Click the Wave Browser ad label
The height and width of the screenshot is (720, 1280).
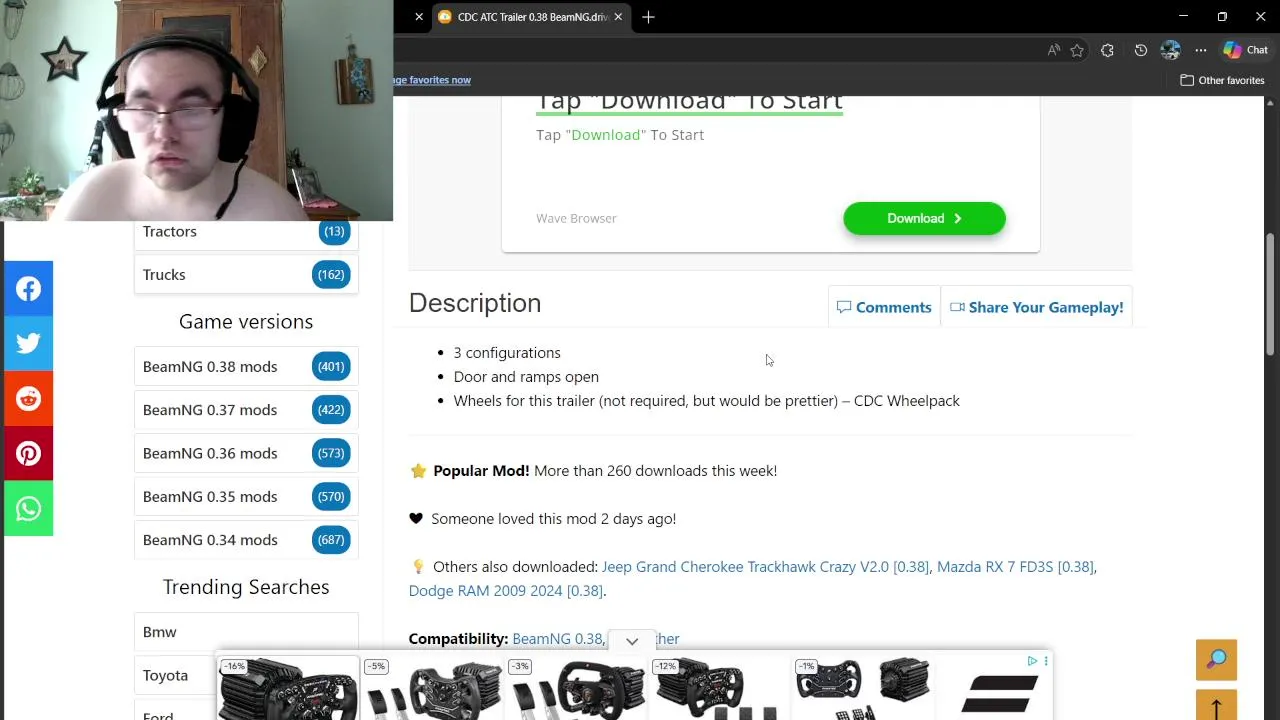tap(576, 218)
